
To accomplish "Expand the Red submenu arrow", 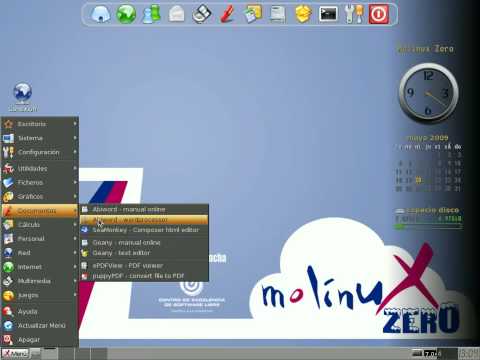I will [75, 253].
